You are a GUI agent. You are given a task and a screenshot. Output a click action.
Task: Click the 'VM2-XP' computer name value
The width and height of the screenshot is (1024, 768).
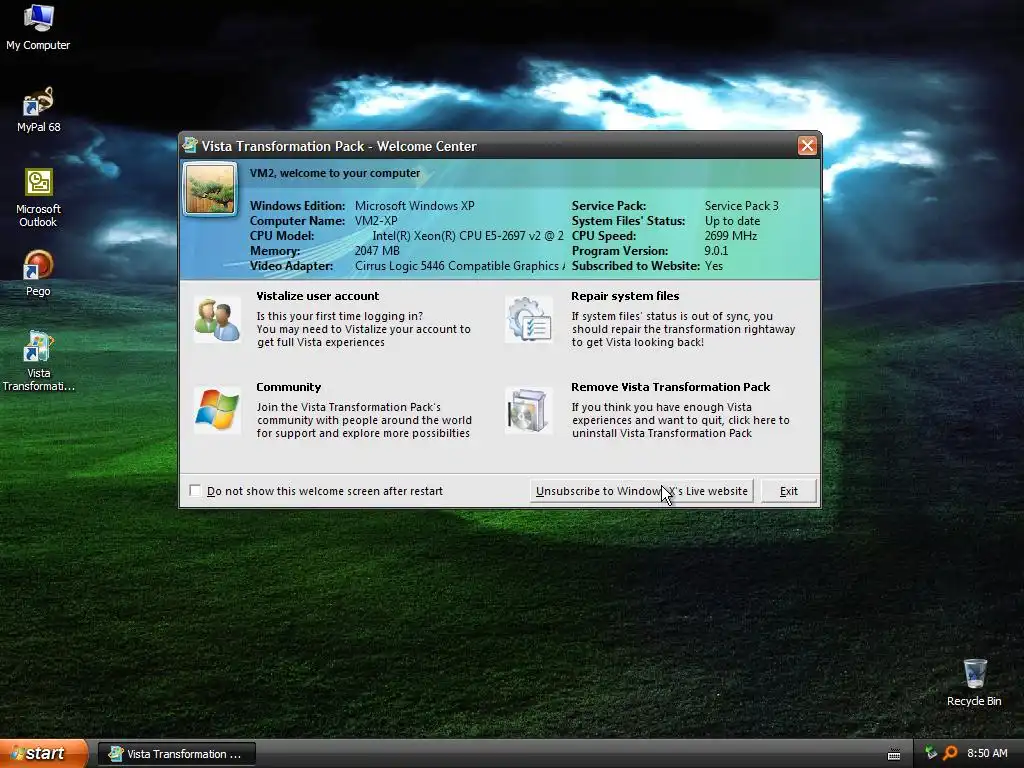pos(376,221)
